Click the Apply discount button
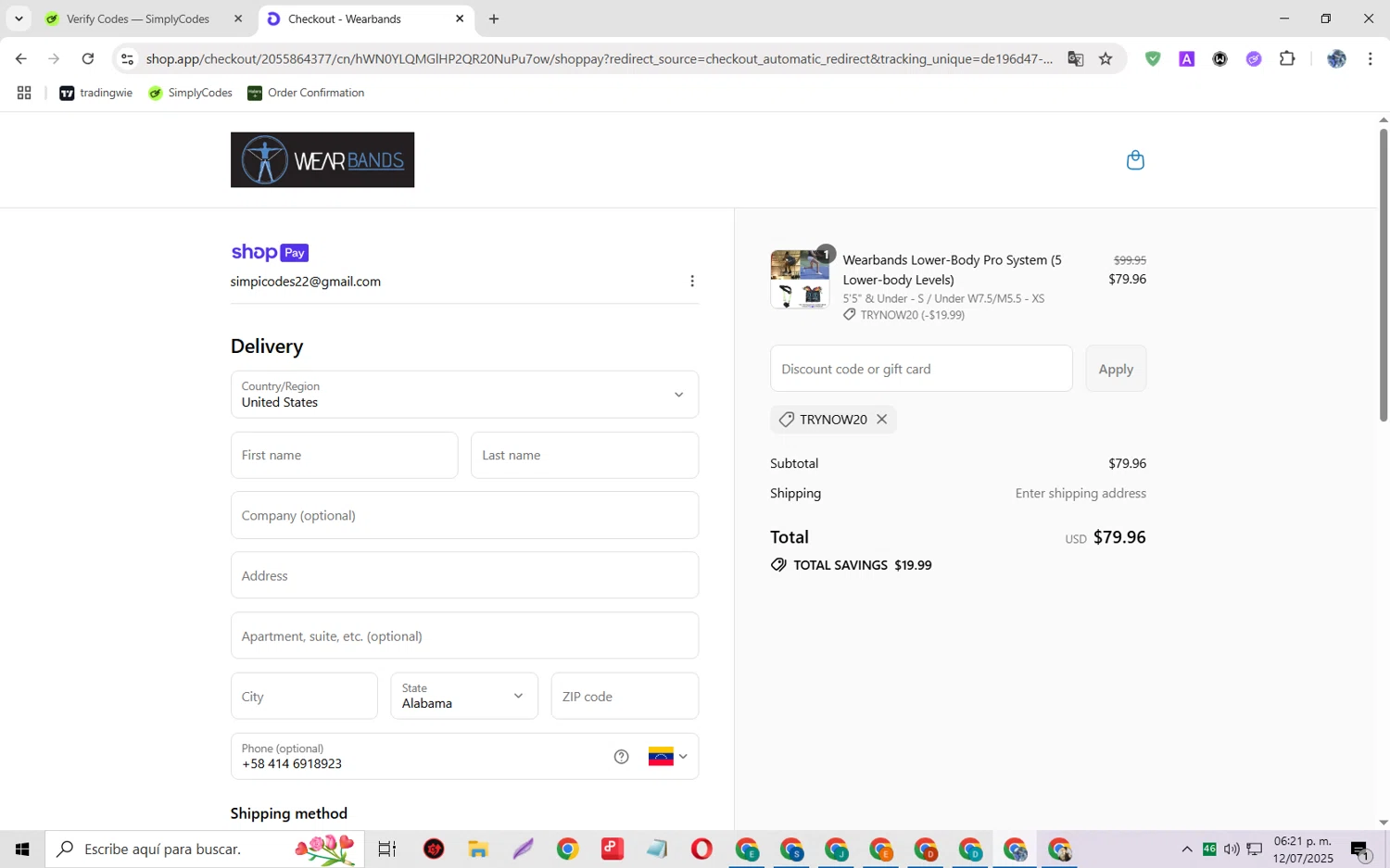This screenshot has width=1390, height=868. pos(1116,369)
